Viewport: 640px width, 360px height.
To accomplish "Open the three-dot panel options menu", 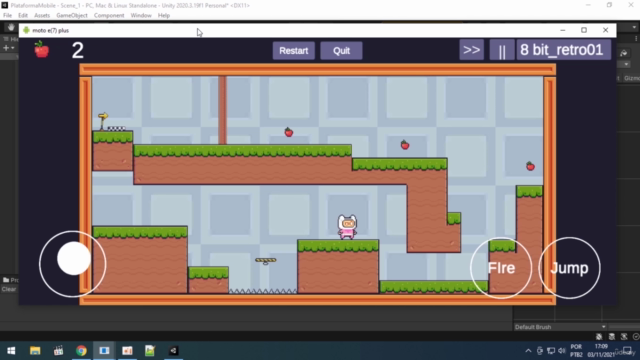I will coord(636,38).
